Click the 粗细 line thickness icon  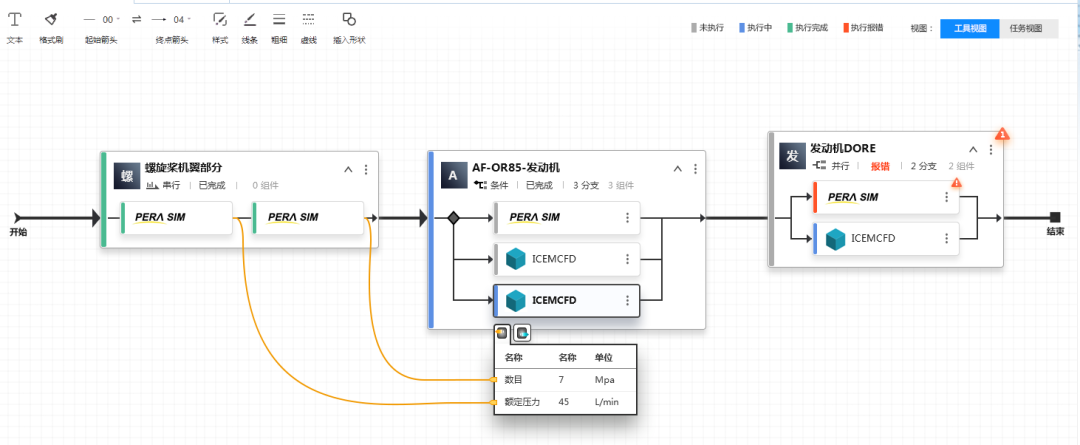point(279,20)
